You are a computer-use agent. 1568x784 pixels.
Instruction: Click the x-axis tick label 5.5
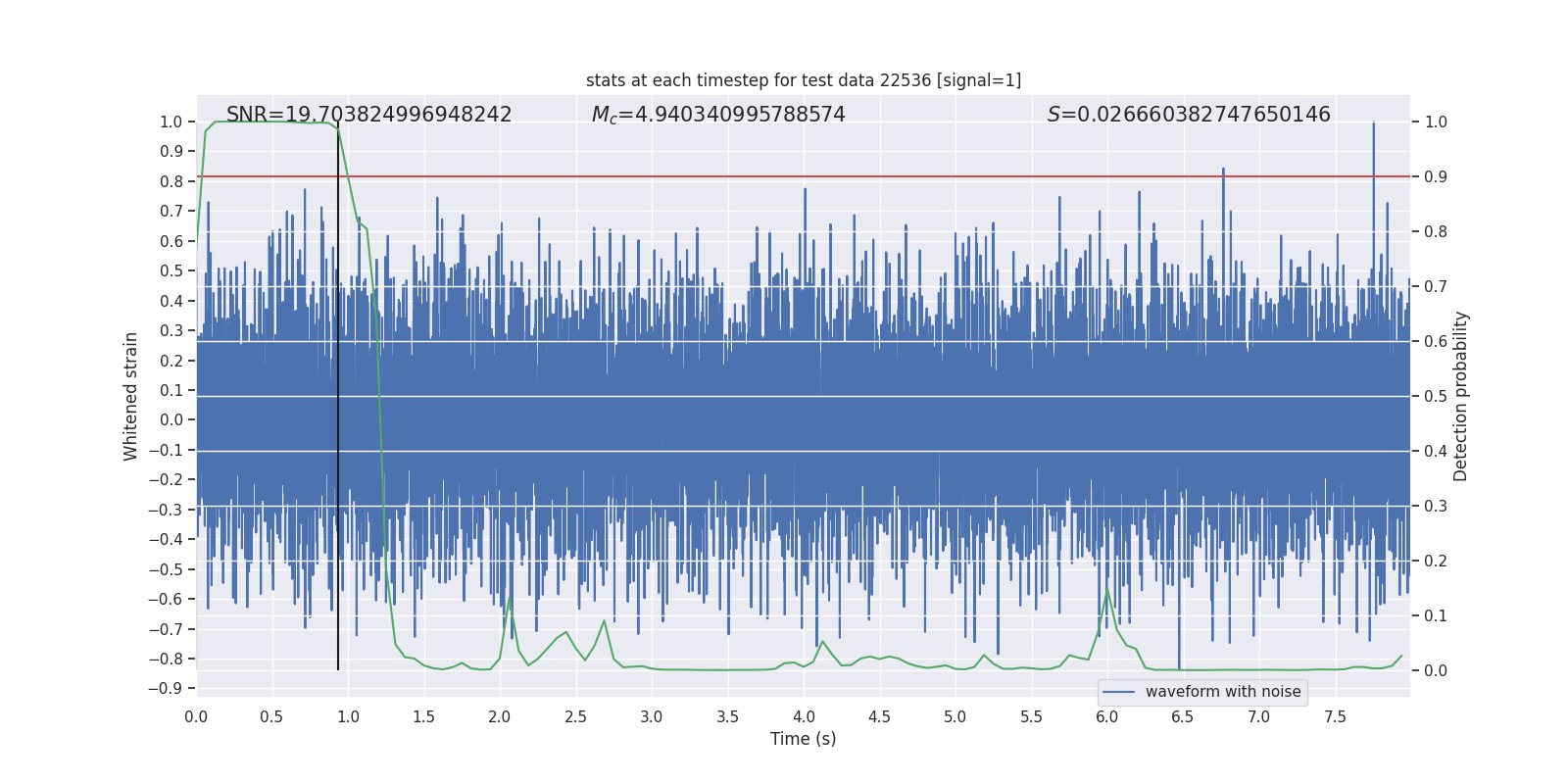pos(1031,716)
